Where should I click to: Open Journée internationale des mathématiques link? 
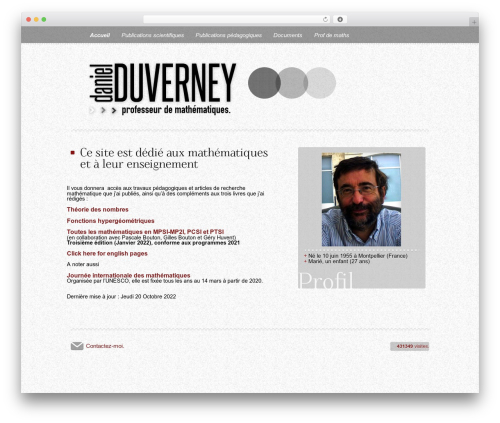[128, 275]
